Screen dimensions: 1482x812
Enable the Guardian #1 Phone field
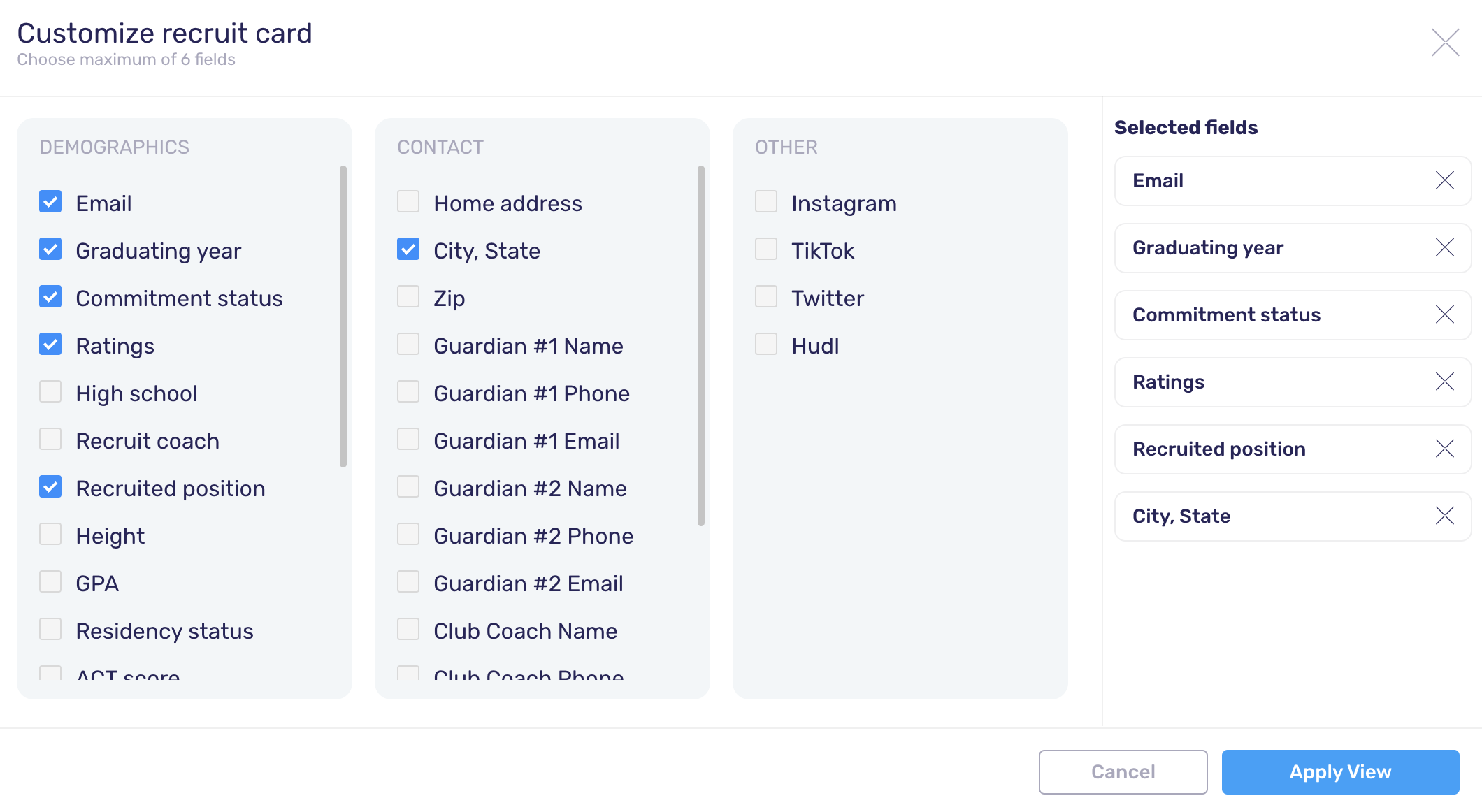408,391
